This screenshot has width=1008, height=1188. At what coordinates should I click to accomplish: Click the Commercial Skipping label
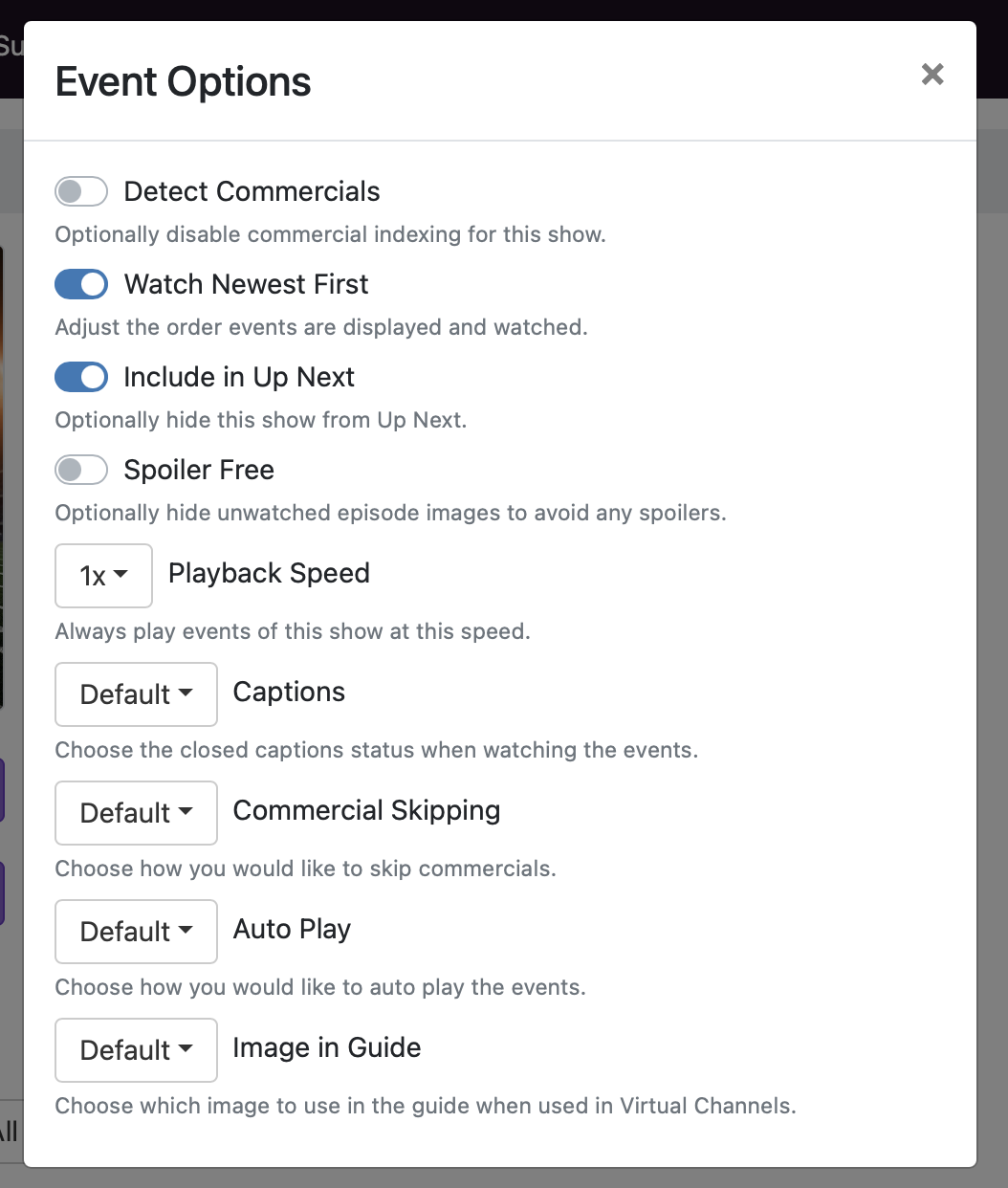[366, 810]
